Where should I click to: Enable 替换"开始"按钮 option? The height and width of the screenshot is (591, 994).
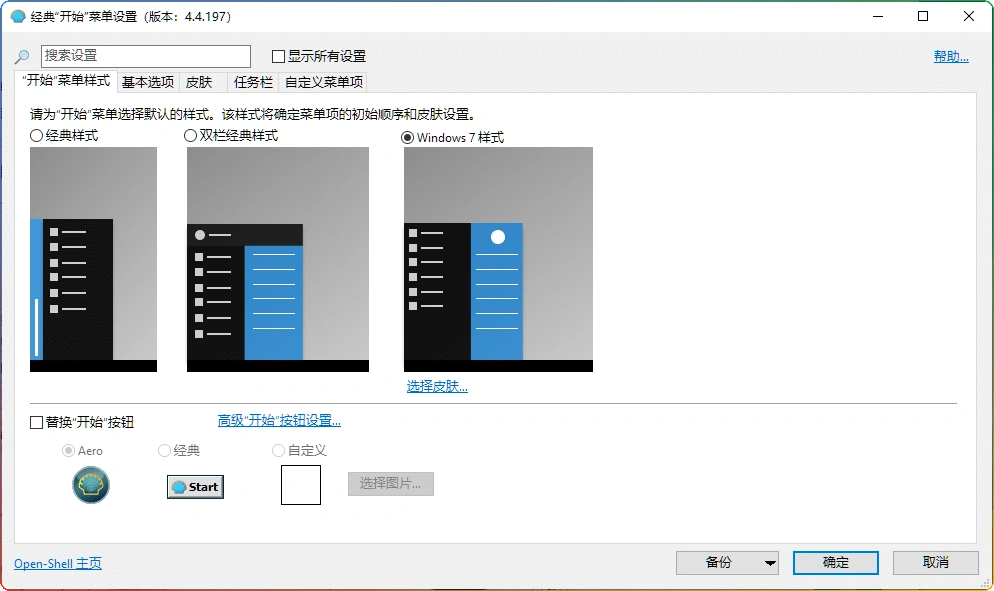click(35, 422)
